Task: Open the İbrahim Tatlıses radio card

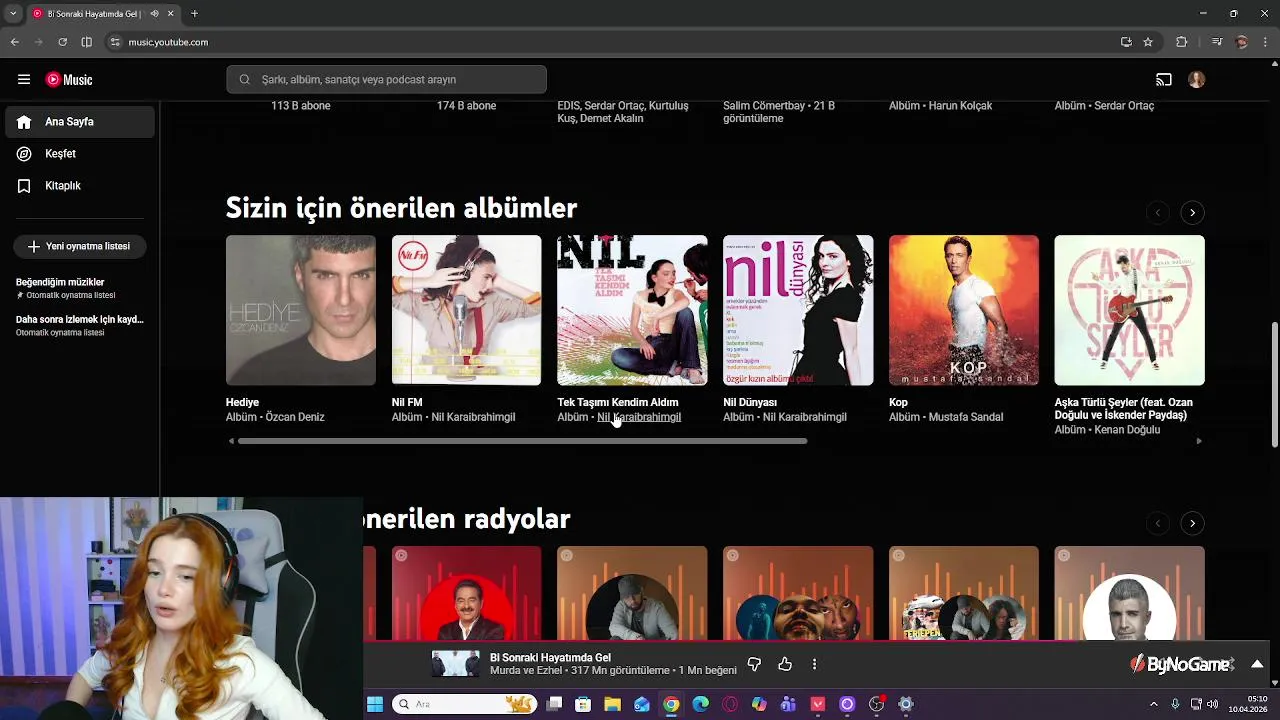Action: pyautogui.click(x=466, y=593)
